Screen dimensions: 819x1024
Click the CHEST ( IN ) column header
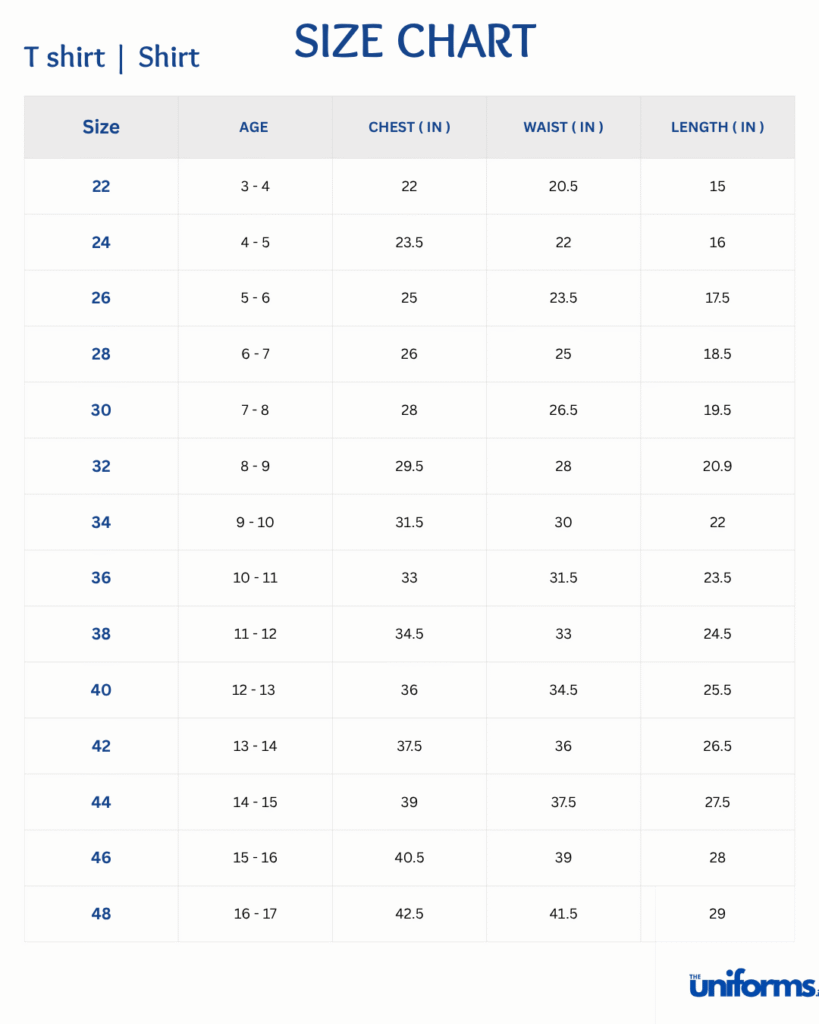coord(409,127)
